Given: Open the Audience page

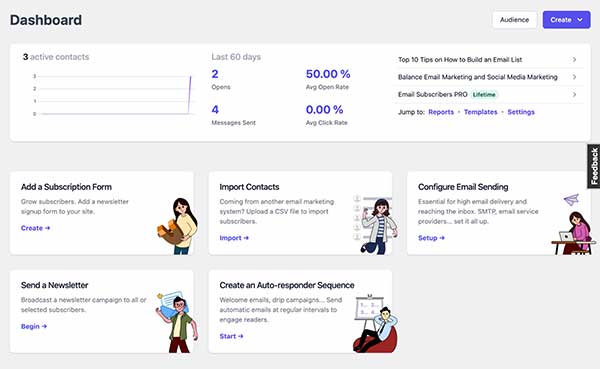Looking at the screenshot, I should point(514,20).
